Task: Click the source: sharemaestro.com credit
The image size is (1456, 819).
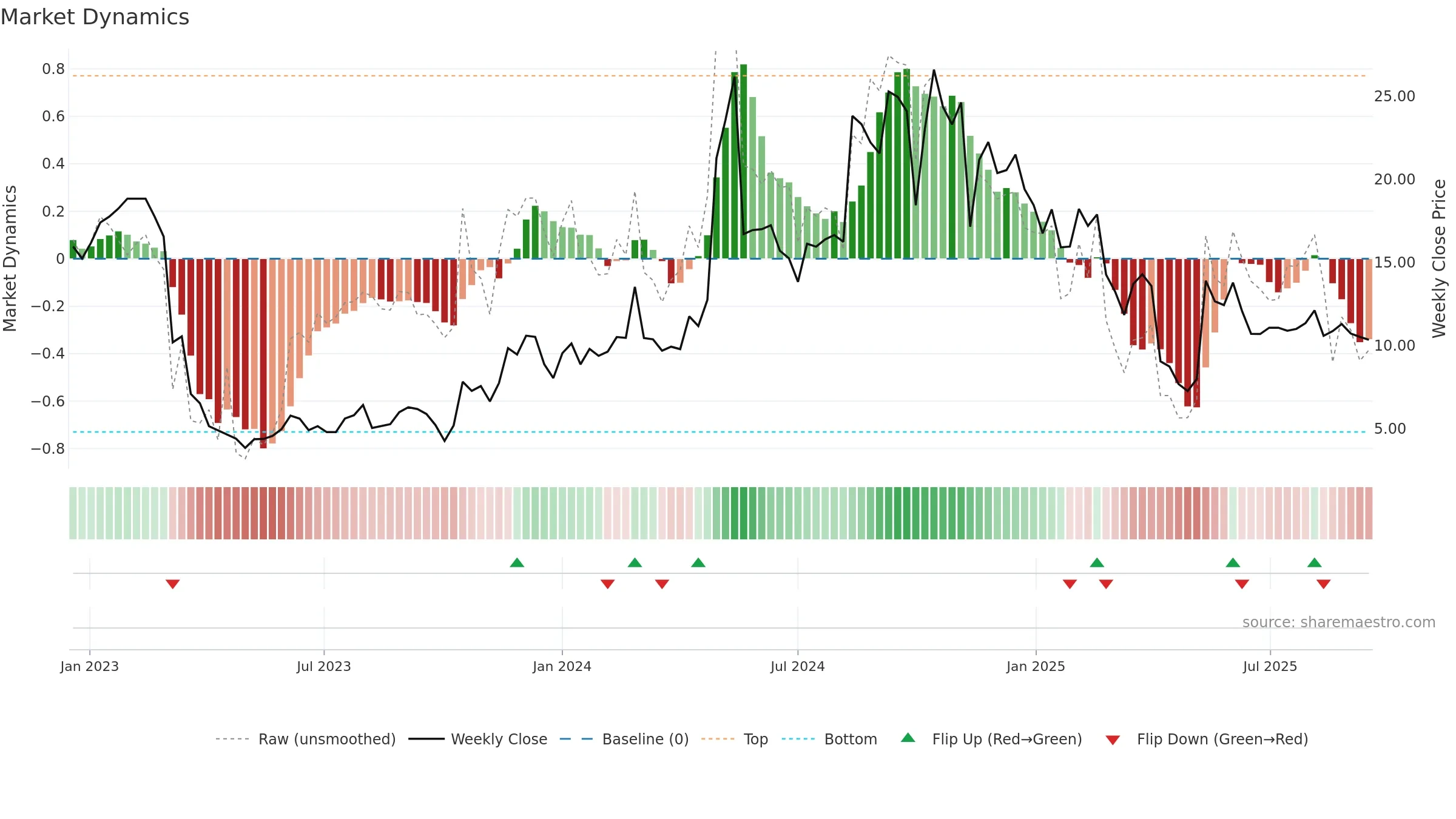Action: click(1339, 622)
